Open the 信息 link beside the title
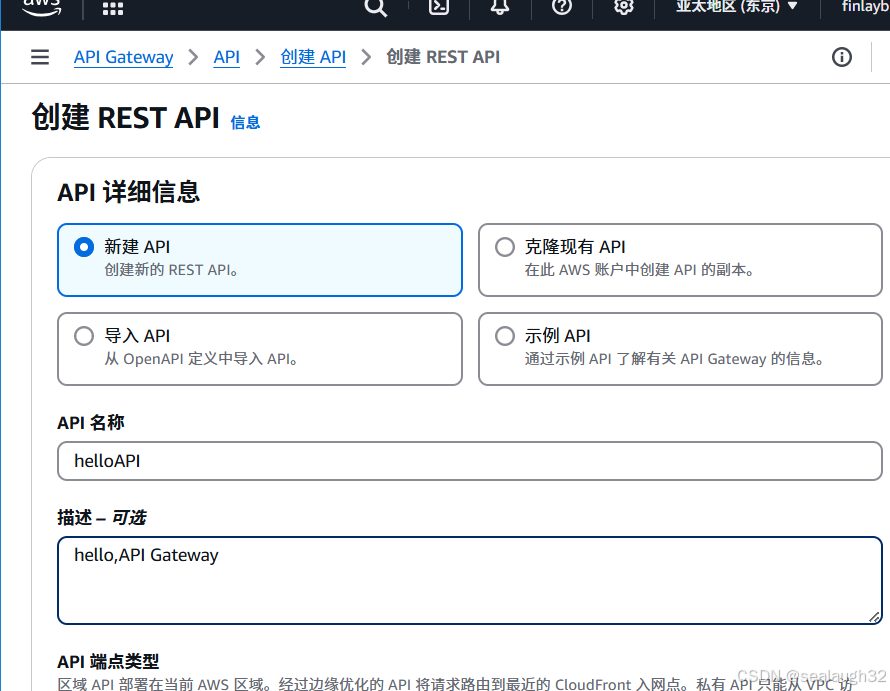 [x=245, y=122]
